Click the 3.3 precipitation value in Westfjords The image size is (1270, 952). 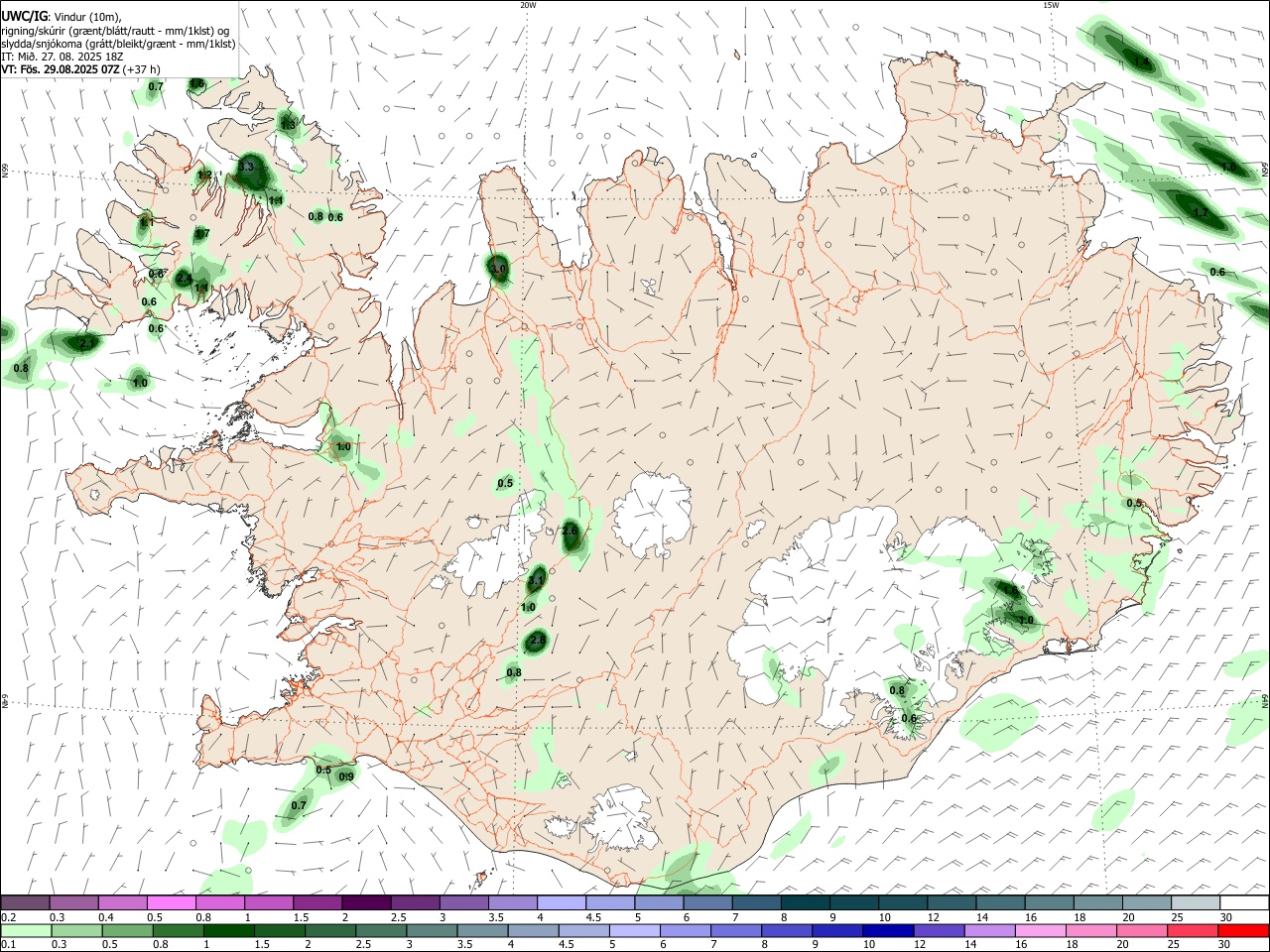click(248, 168)
